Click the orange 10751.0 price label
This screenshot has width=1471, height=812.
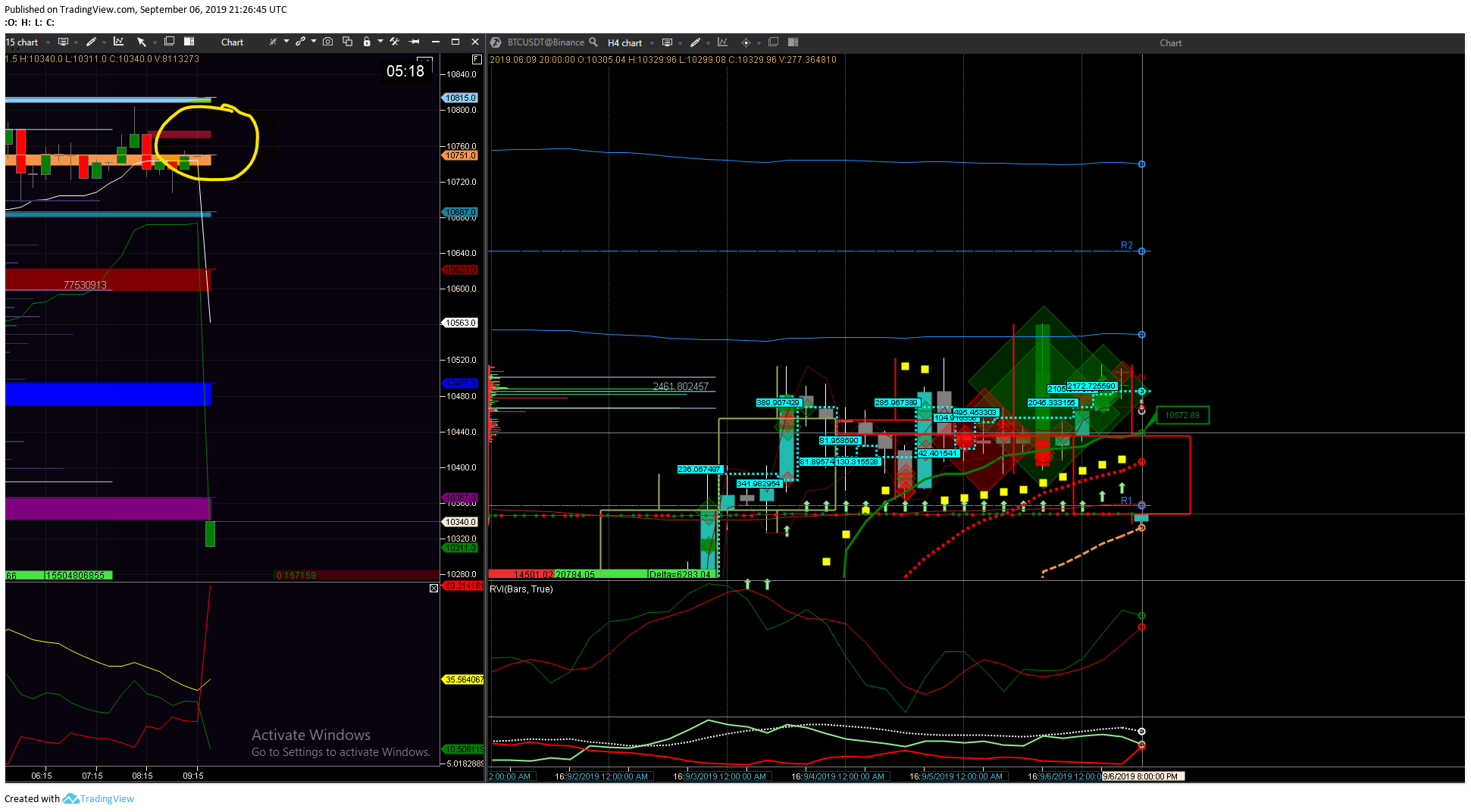pos(460,155)
